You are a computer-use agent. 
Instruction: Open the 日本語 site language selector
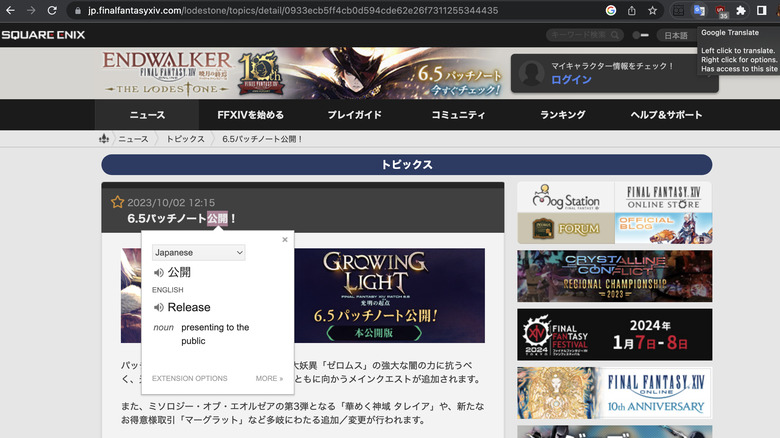[676, 35]
